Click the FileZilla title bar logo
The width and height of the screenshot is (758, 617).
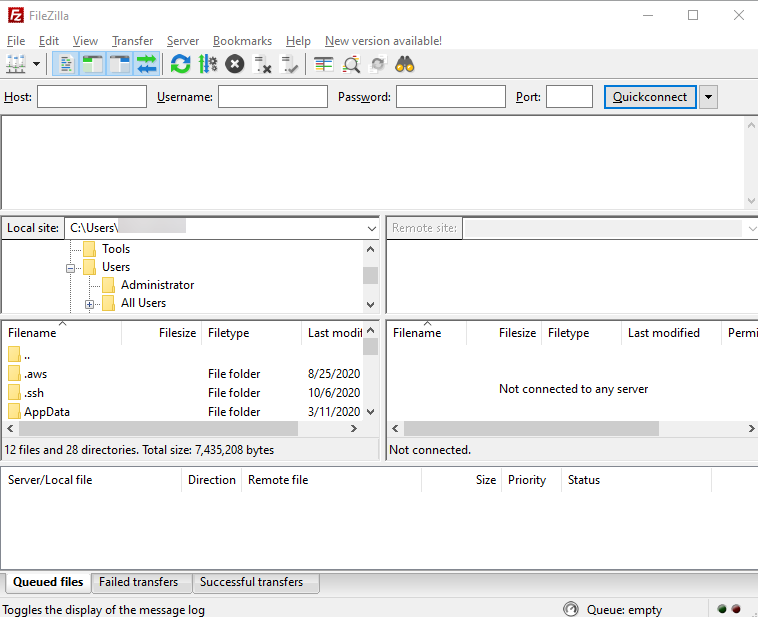[15, 15]
